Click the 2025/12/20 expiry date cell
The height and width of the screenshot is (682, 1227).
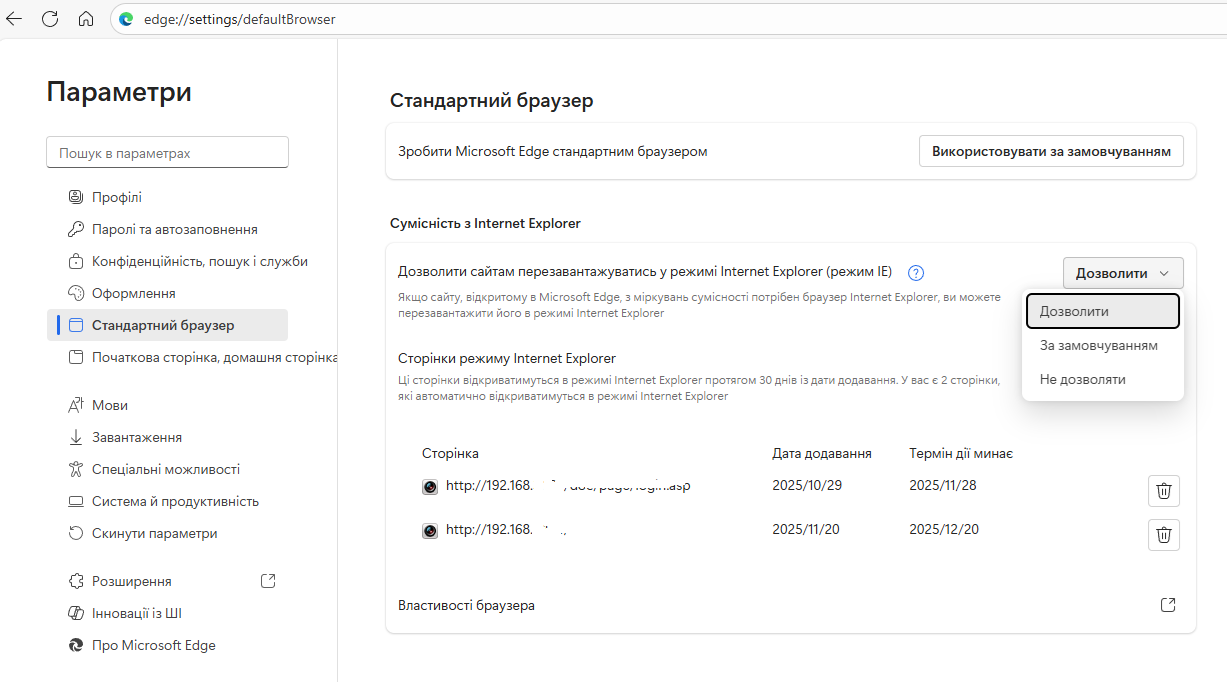click(x=943, y=529)
